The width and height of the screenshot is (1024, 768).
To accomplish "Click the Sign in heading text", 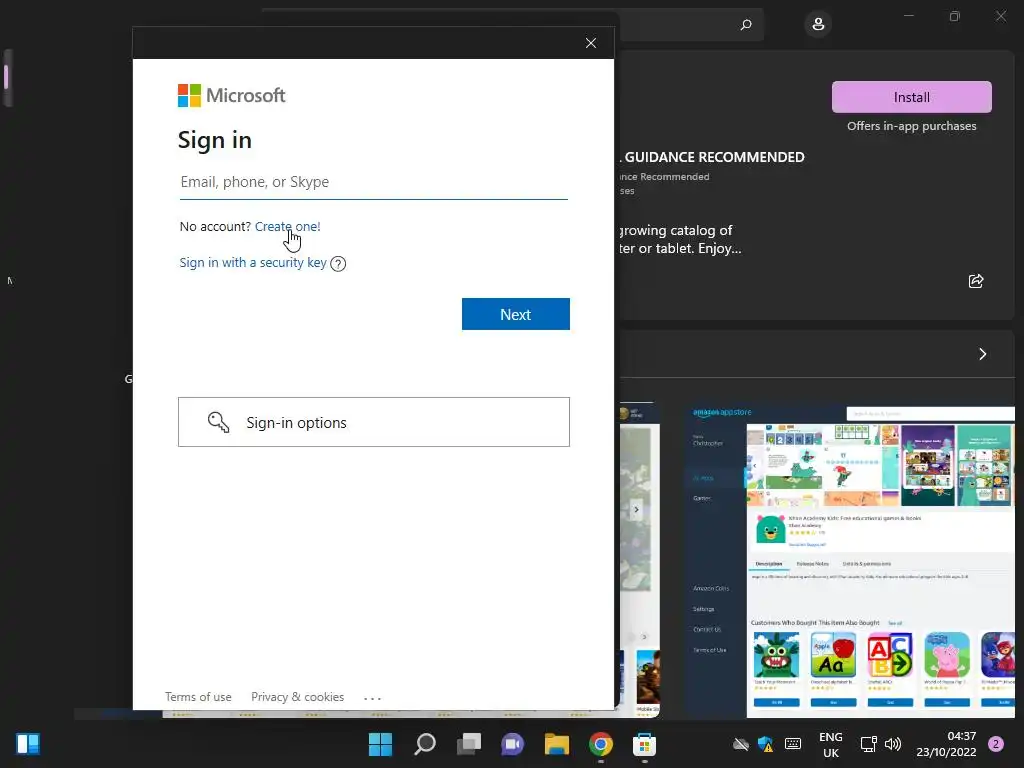I will coord(215,140).
